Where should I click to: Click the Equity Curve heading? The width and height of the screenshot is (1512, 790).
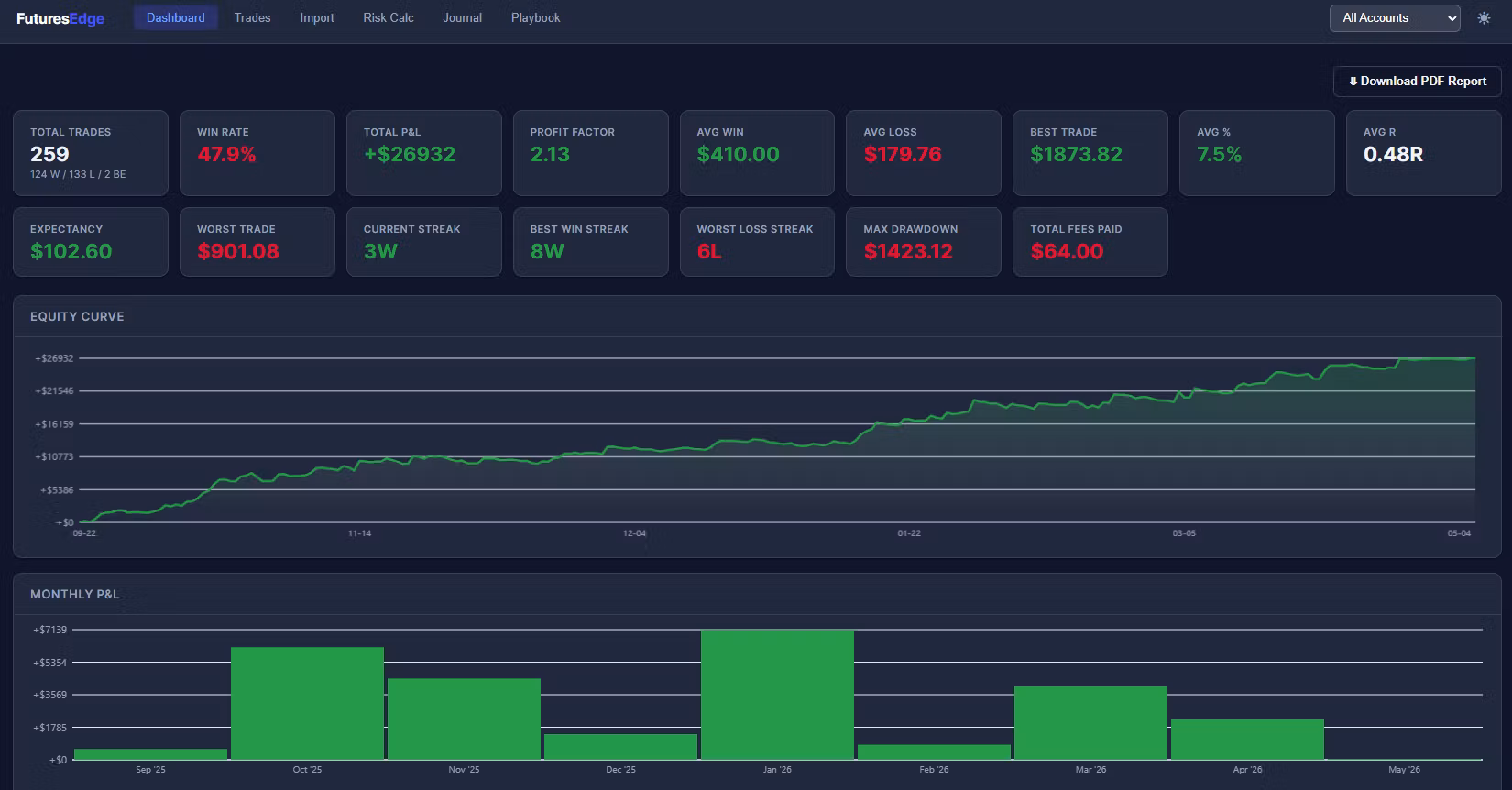(x=77, y=316)
